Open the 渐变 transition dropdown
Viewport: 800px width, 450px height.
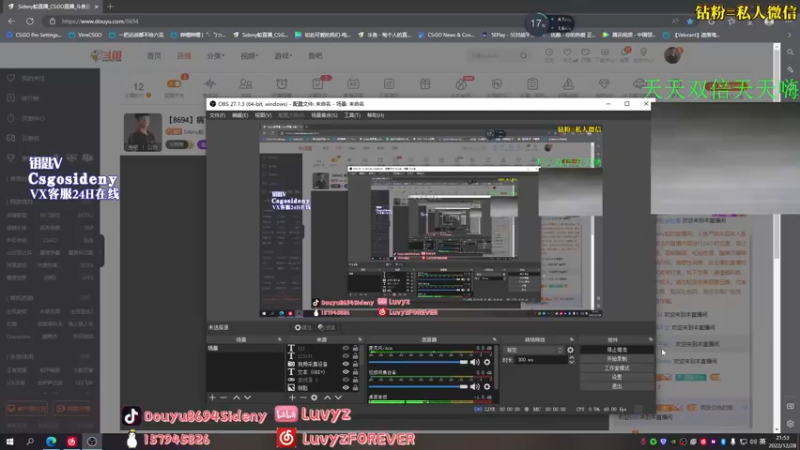(x=534, y=350)
